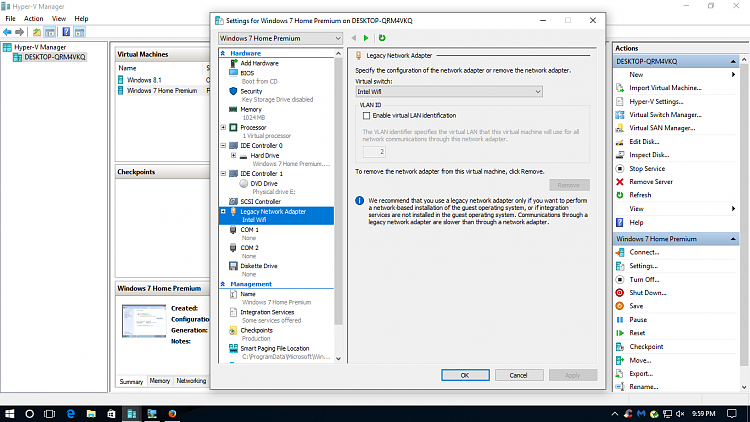Expand the Processor tree node
Screen dimensions: 750x422
tap(223, 127)
